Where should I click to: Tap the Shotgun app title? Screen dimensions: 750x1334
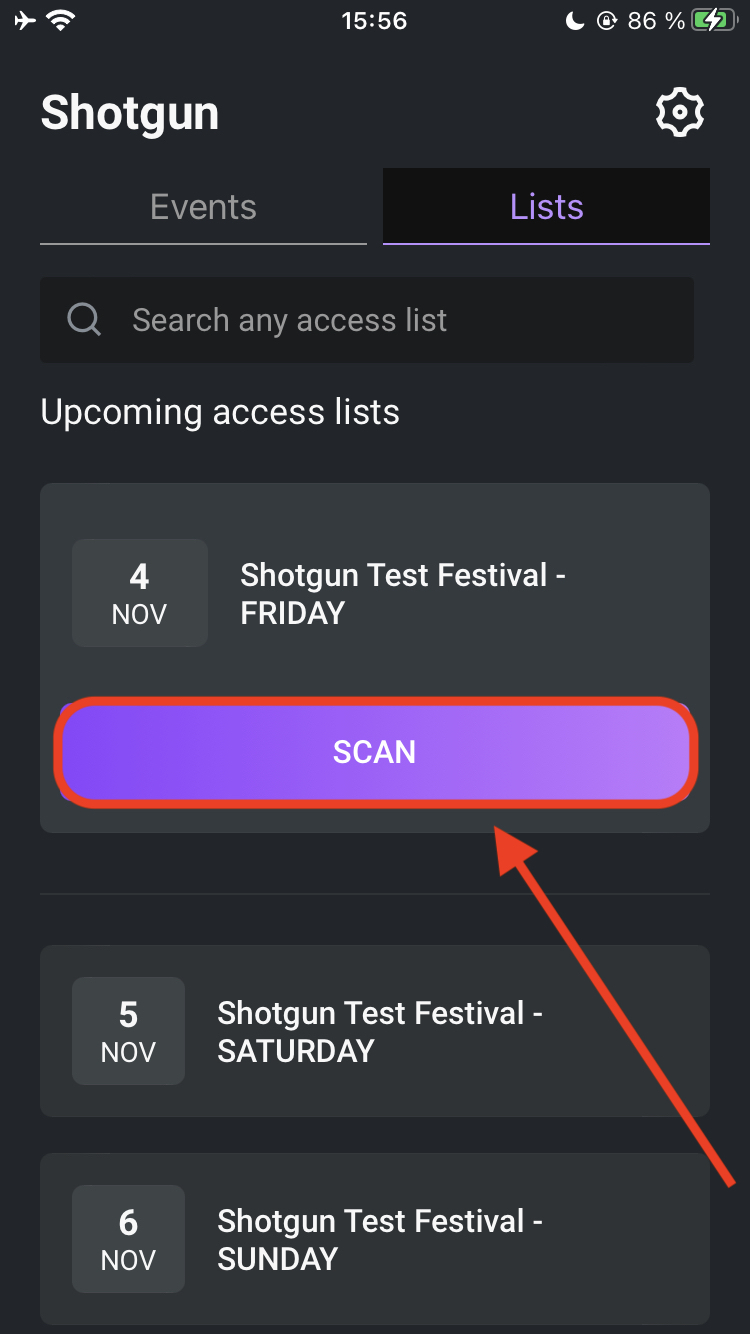pos(130,113)
